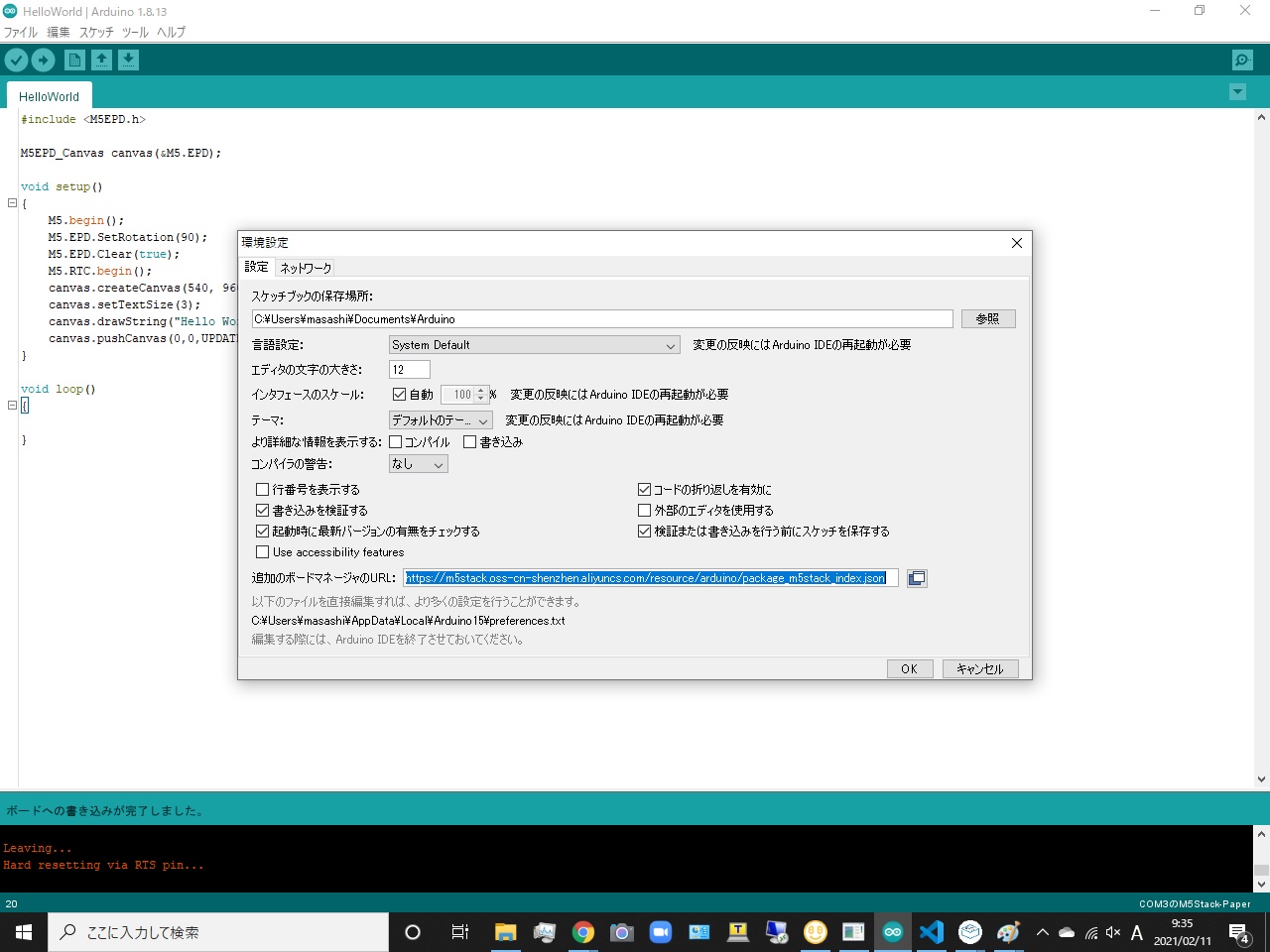Image resolution: width=1270 pixels, height=952 pixels.
Task: Open the 編集 menu
Action: click(59, 32)
